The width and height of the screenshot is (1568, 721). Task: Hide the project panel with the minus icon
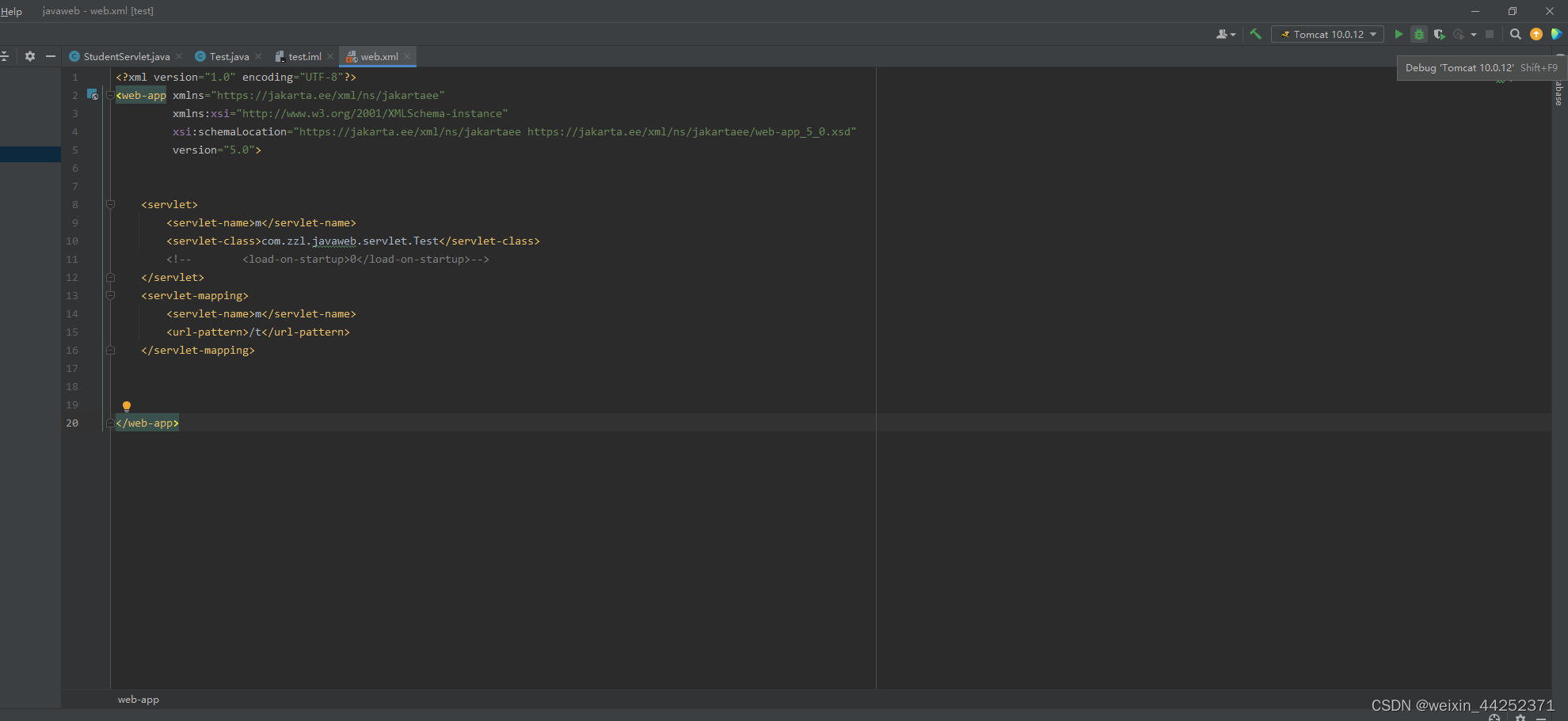point(51,56)
